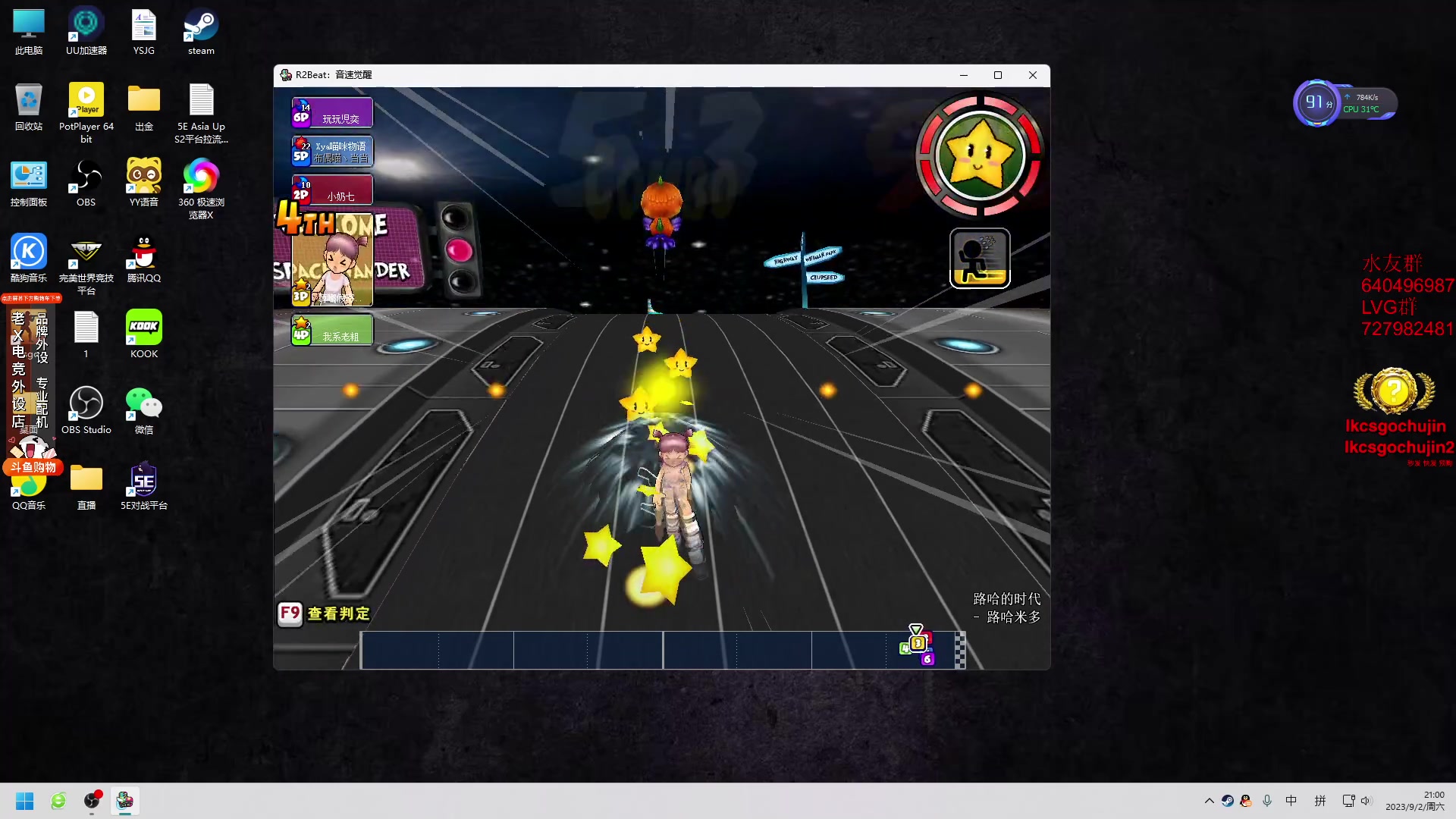
Task: Launch QQ音乐 desktop shortcut
Action: pyautogui.click(x=29, y=493)
